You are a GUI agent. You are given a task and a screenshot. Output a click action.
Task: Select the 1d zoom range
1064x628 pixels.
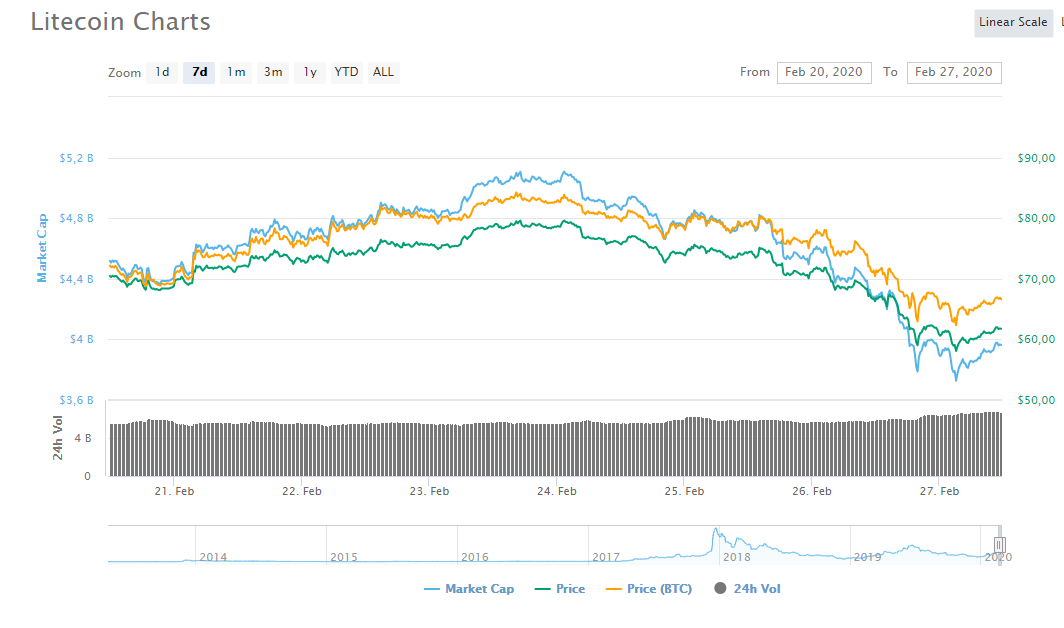[162, 72]
